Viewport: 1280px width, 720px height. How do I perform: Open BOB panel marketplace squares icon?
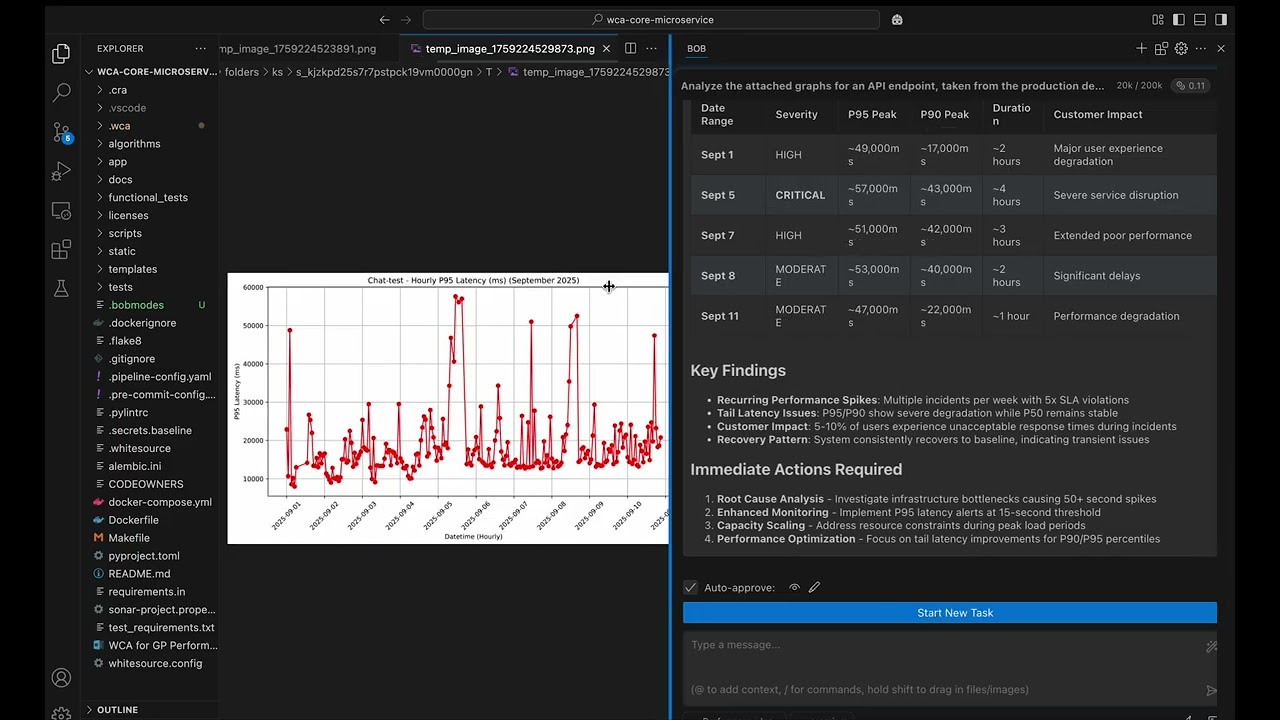coord(1161,48)
